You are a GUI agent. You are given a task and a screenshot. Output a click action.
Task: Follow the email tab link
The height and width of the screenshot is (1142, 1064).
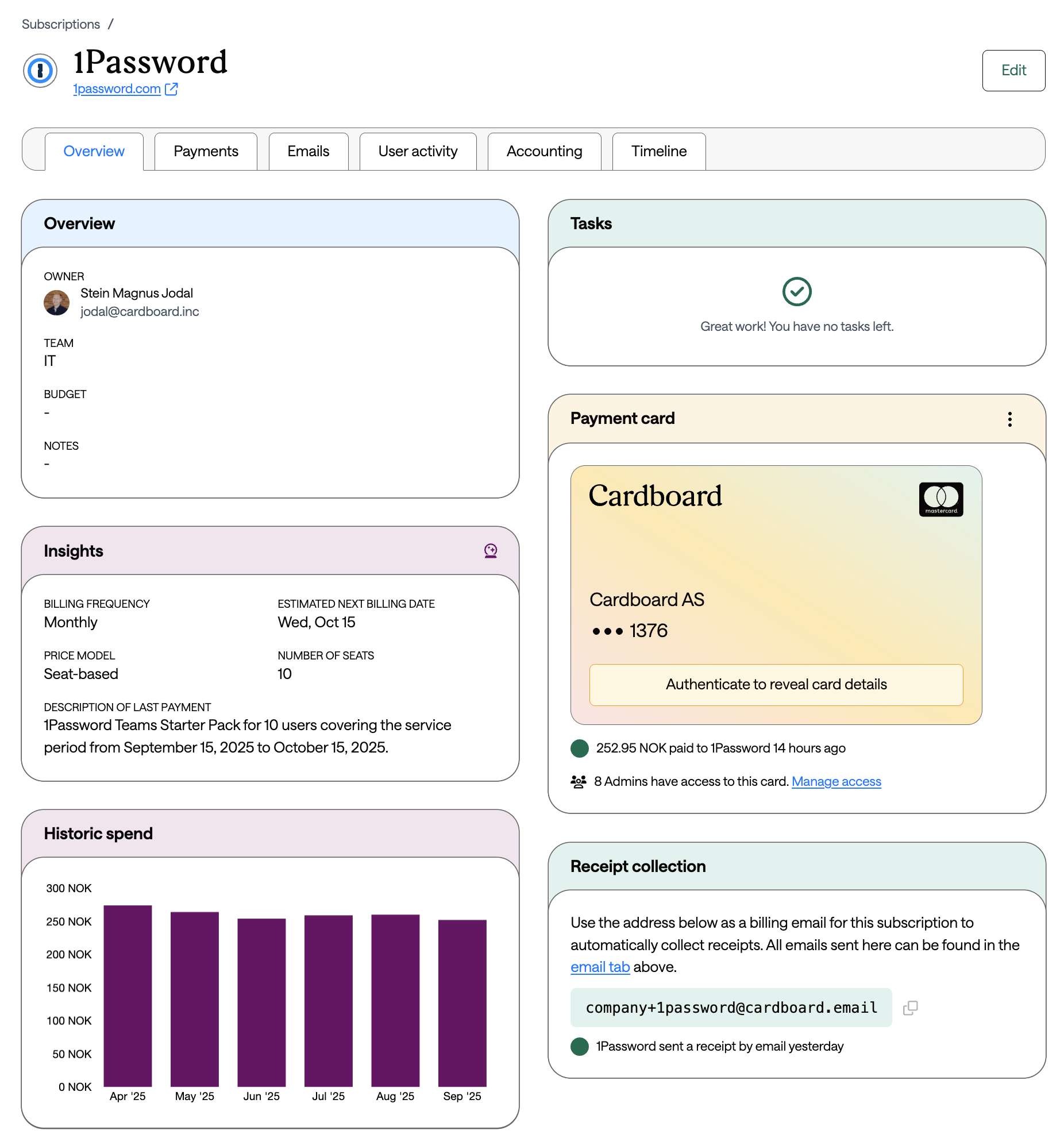[600, 967]
